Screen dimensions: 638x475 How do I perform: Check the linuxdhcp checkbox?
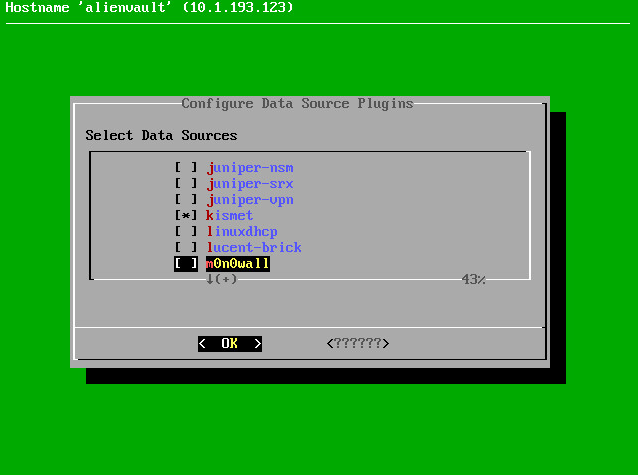[186, 231]
